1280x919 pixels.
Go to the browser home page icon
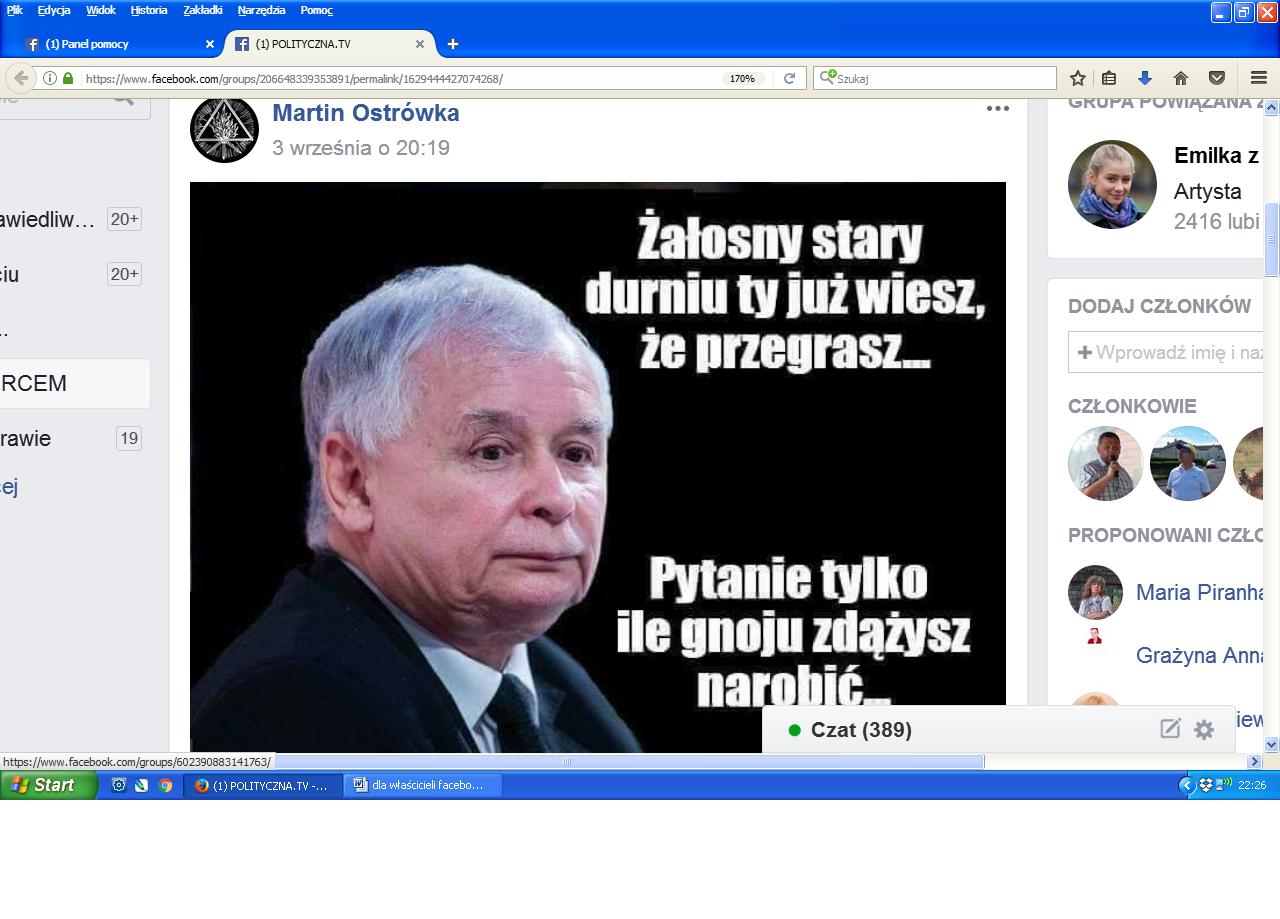1181,78
